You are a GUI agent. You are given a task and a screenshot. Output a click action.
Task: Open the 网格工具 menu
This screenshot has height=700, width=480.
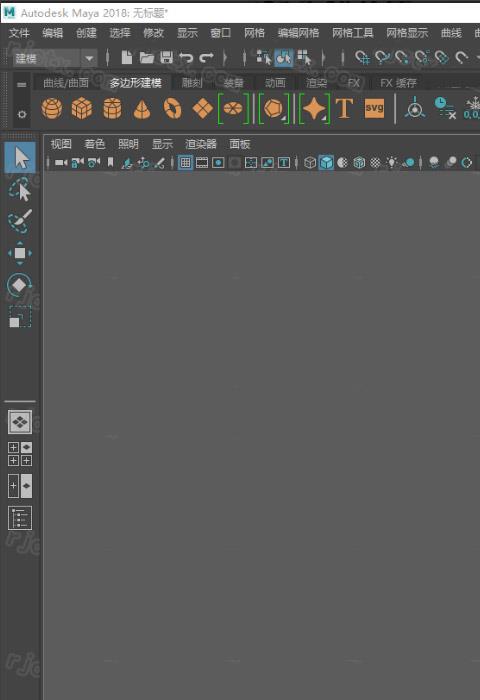pyautogui.click(x=353, y=33)
